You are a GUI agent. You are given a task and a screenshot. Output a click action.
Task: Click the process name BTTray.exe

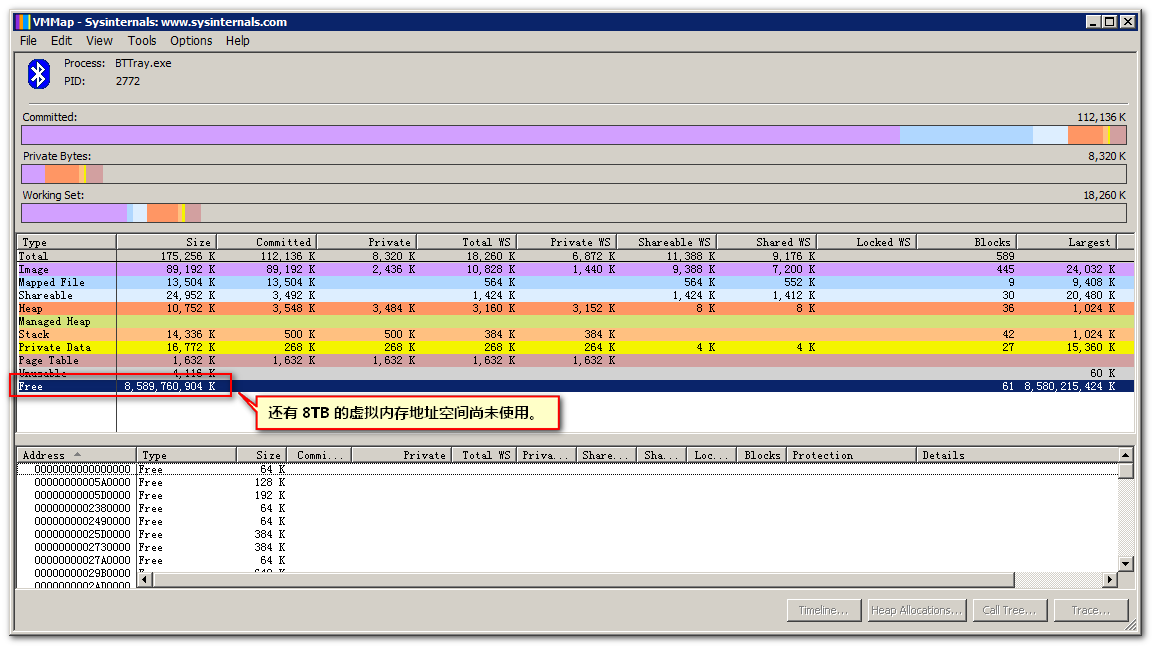tap(143, 64)
